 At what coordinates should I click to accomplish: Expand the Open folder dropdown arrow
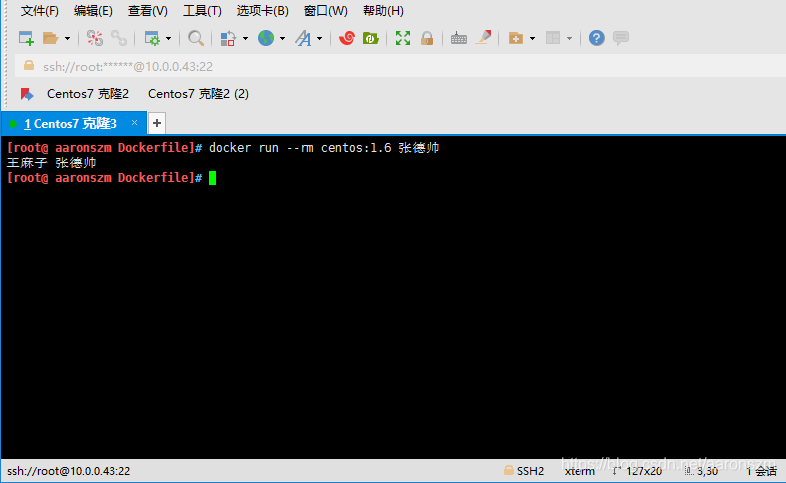click(67, 38)
